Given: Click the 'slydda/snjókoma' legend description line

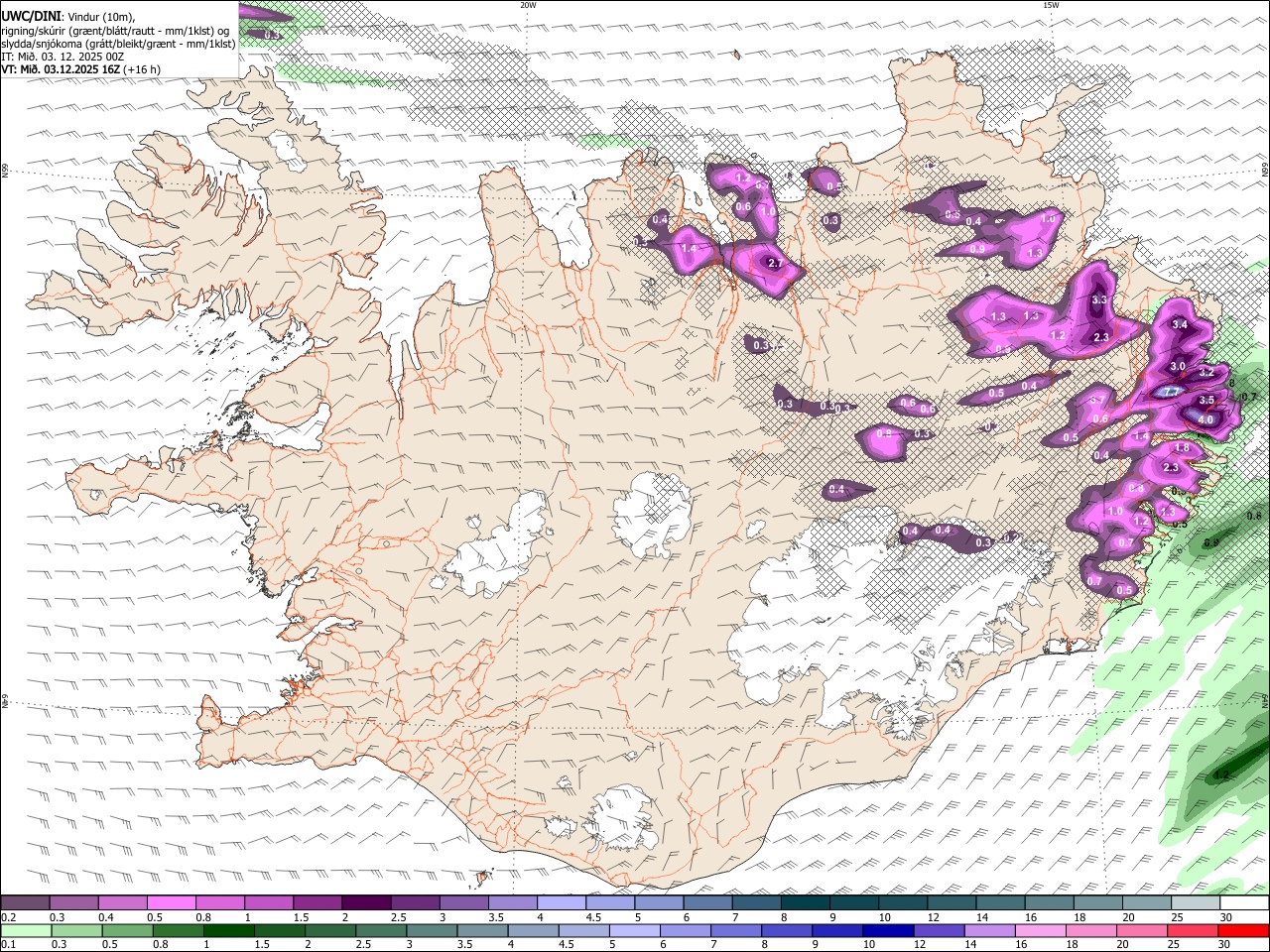Looking at the screenshot, I should [x=118, y=43].
